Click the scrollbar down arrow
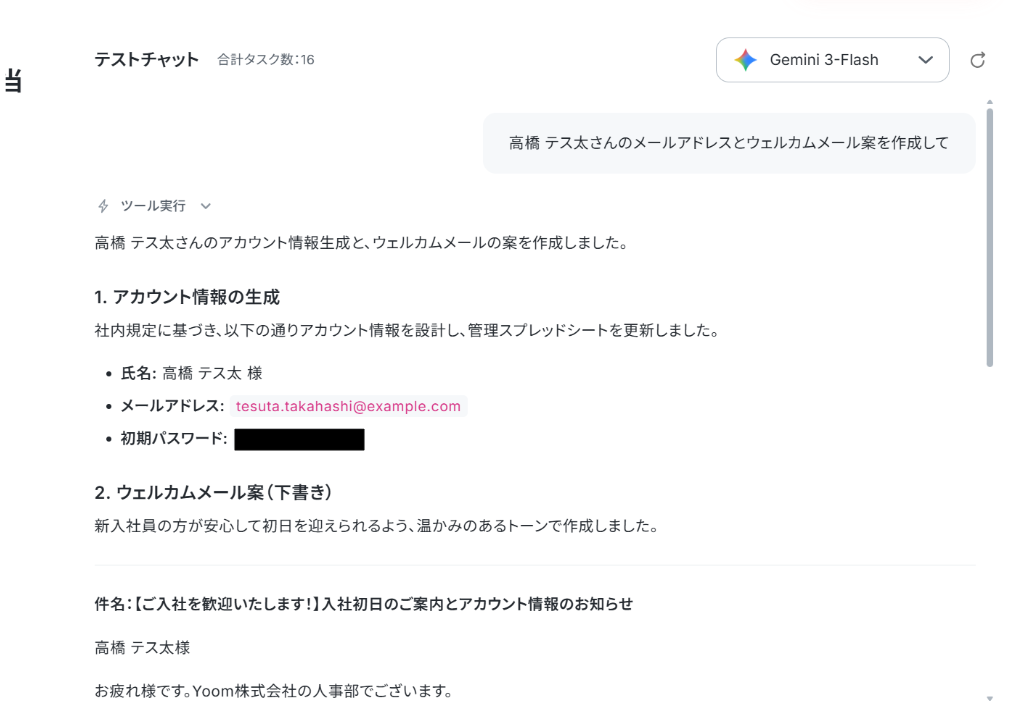Screen dimensions: 1023x716 990,699
